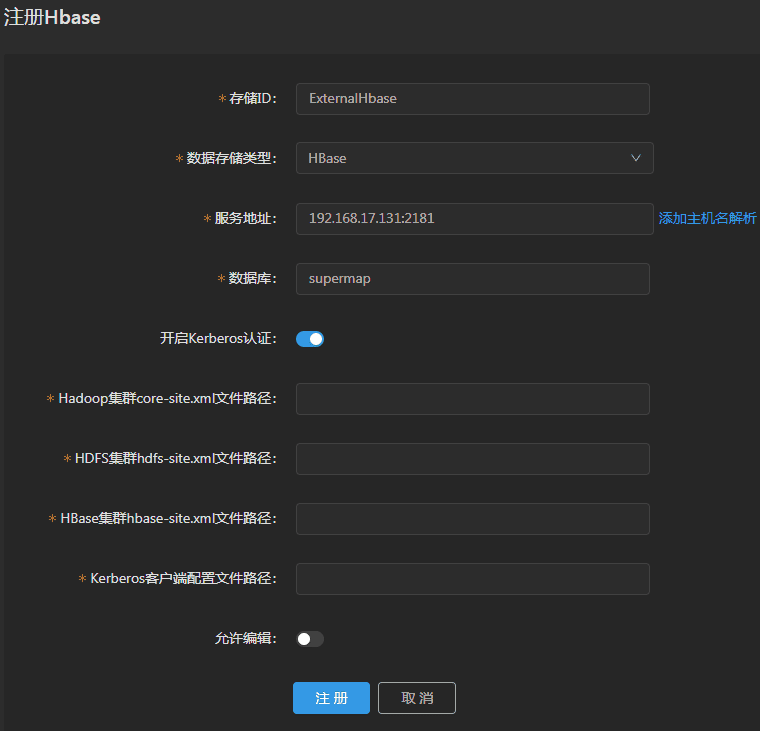Focus the Kerberos客户端配置文件路径 input
Image resolution: width=760 pixels, height=731 pixels.
point(472,579)
